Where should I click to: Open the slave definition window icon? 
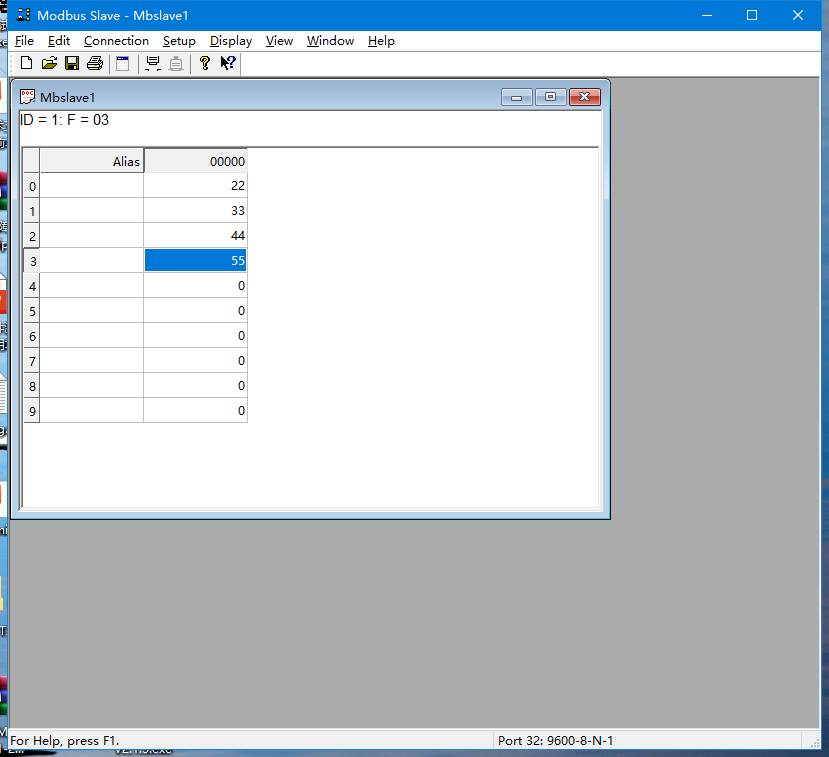[x=122, y=64]
